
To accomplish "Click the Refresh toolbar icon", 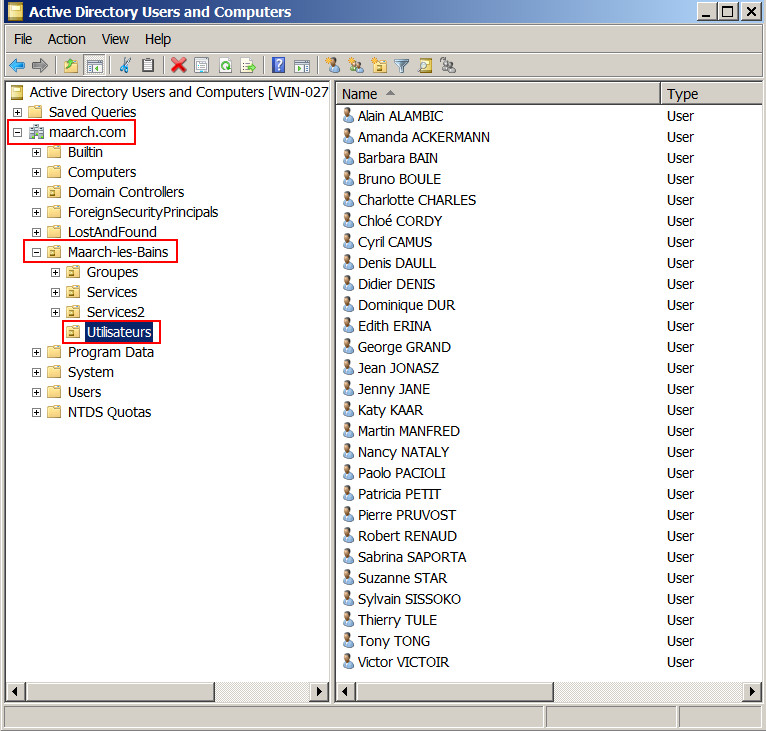I will (x=225, y=66).
